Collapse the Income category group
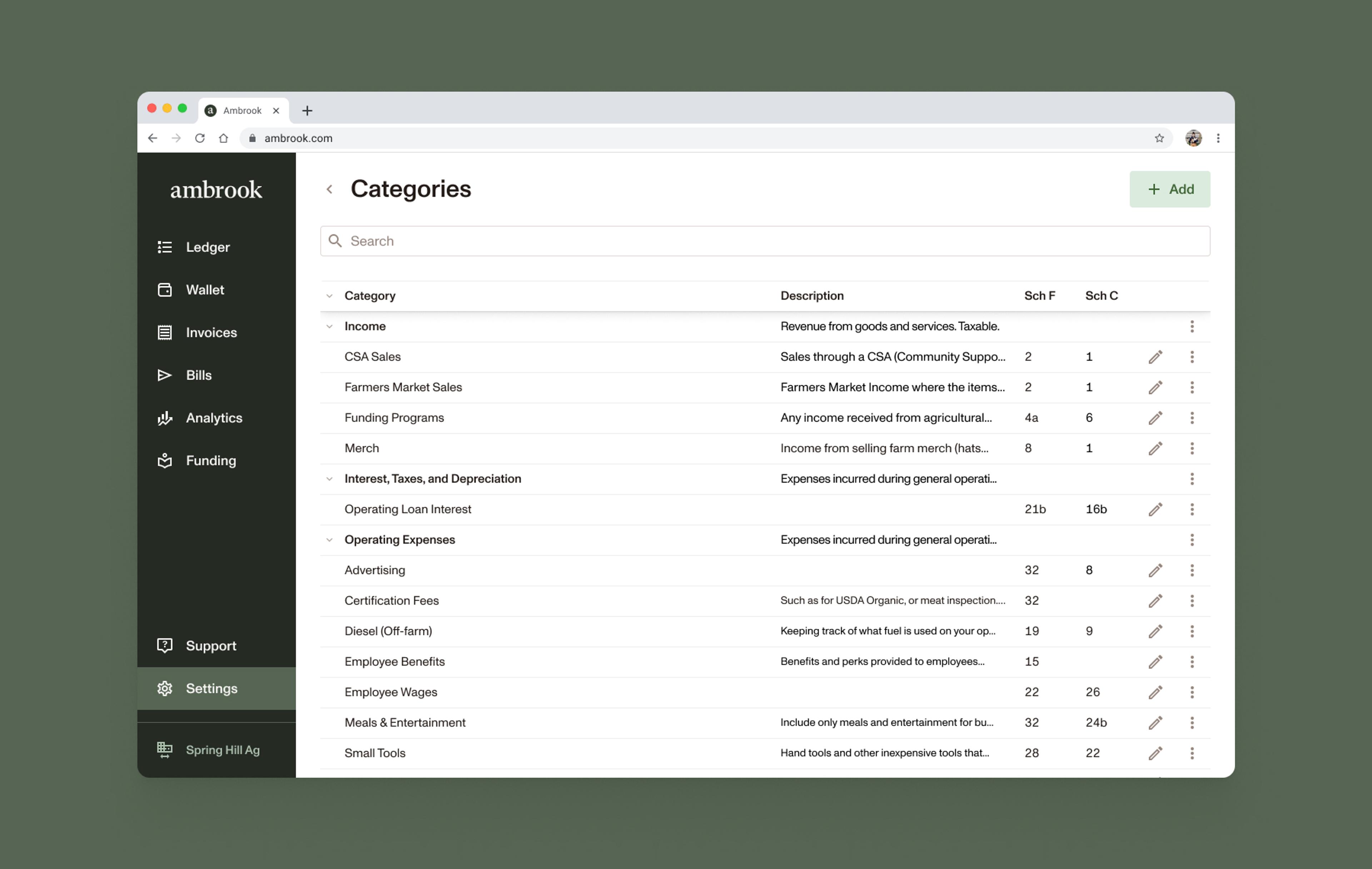The width and height of the screenshot is (1372, 869). point(329,327)
